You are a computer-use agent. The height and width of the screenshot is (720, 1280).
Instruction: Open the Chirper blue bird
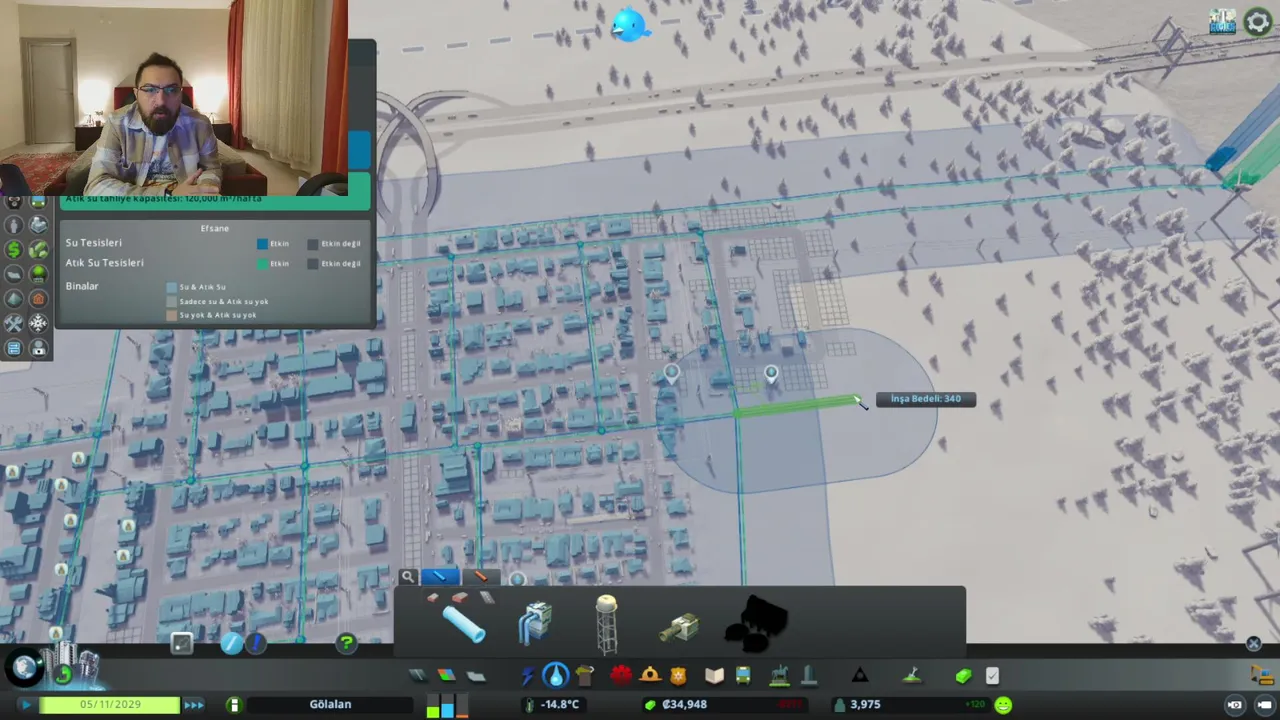630,24
